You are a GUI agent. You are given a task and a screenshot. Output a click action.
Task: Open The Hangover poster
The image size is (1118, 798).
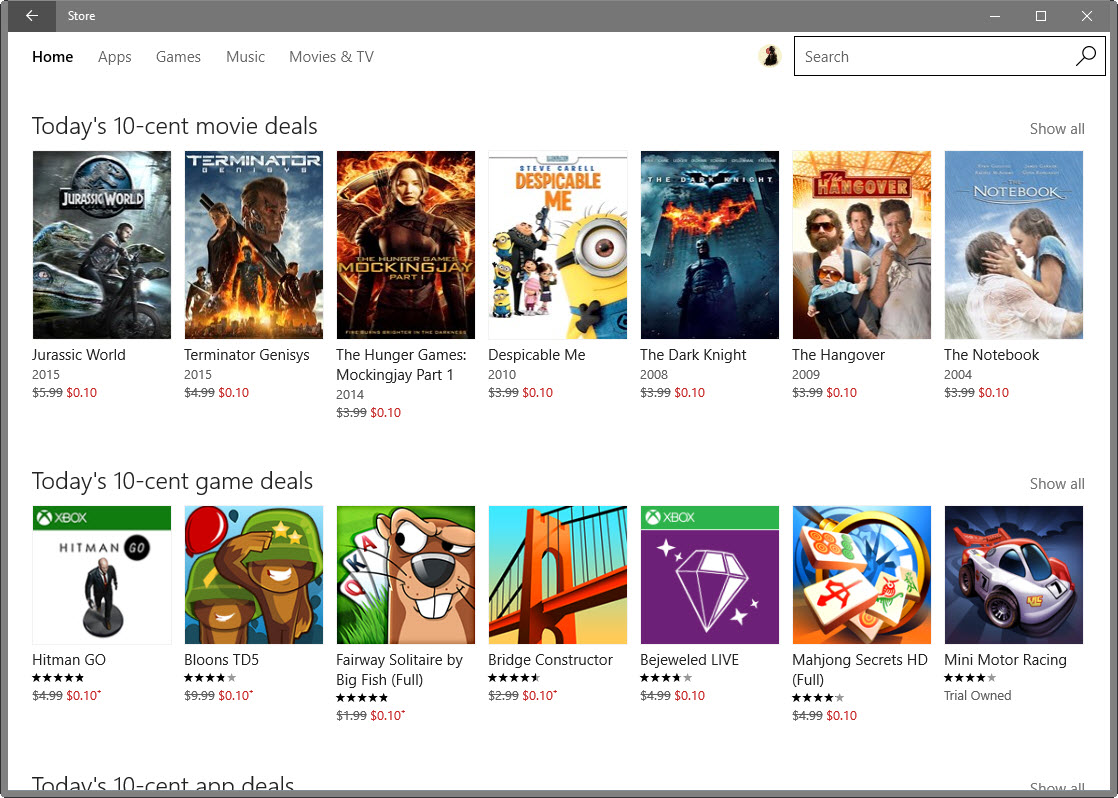coord(861,245)
